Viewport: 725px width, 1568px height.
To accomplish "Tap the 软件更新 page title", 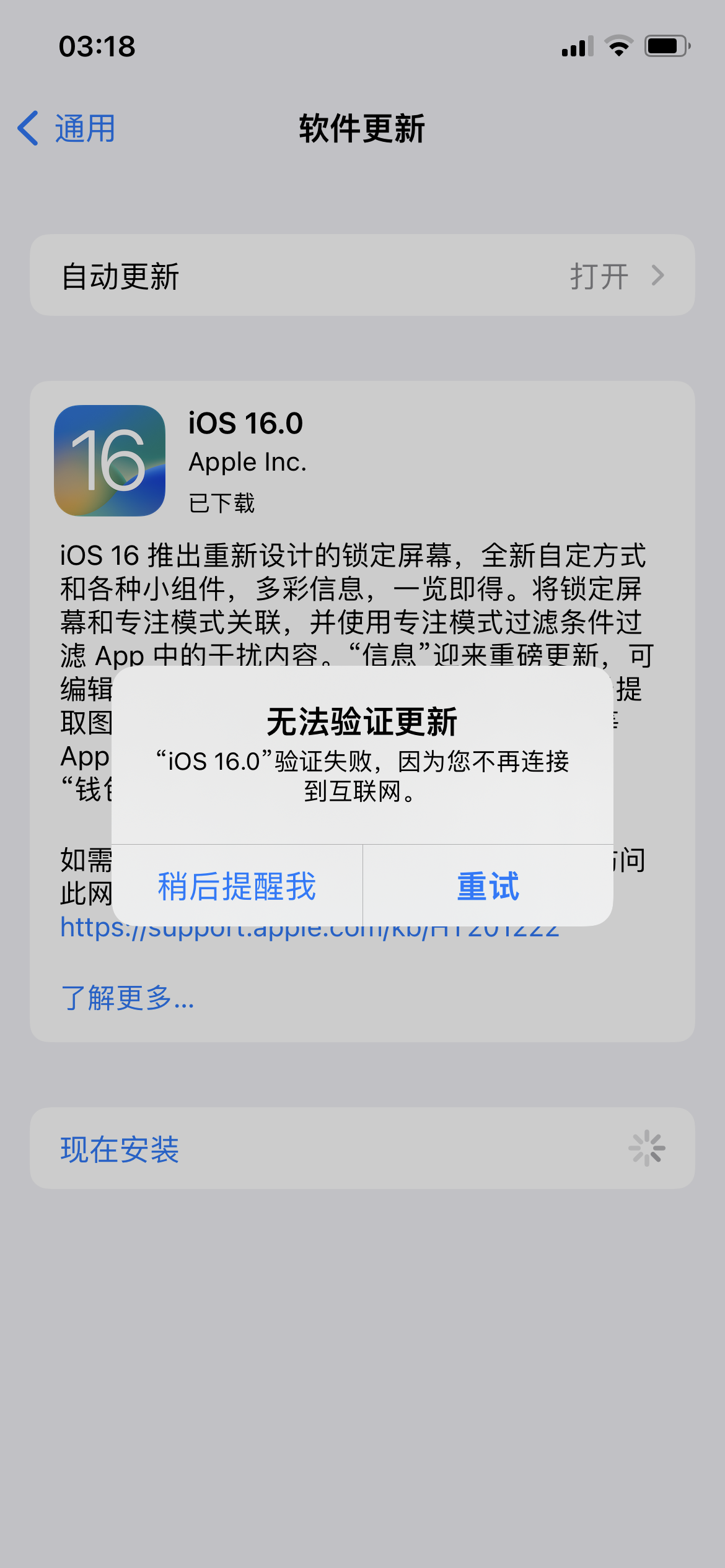I will click(362, 128).
